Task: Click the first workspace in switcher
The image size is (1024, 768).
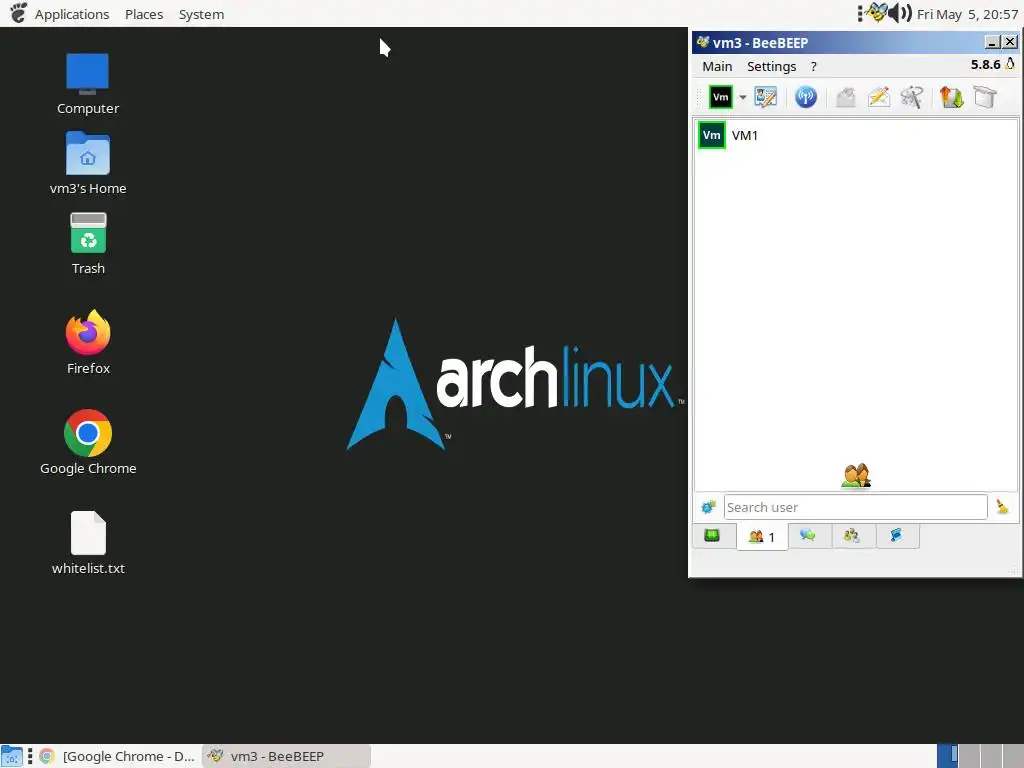Action: pyautogui.click(x=947, y=756)
